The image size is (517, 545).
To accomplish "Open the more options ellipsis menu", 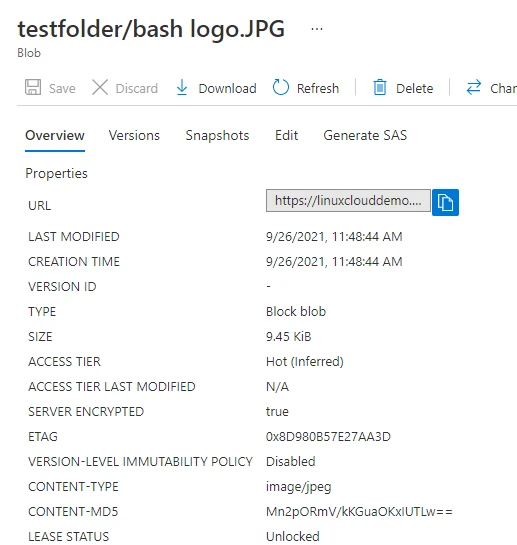I will pos(317,29).
